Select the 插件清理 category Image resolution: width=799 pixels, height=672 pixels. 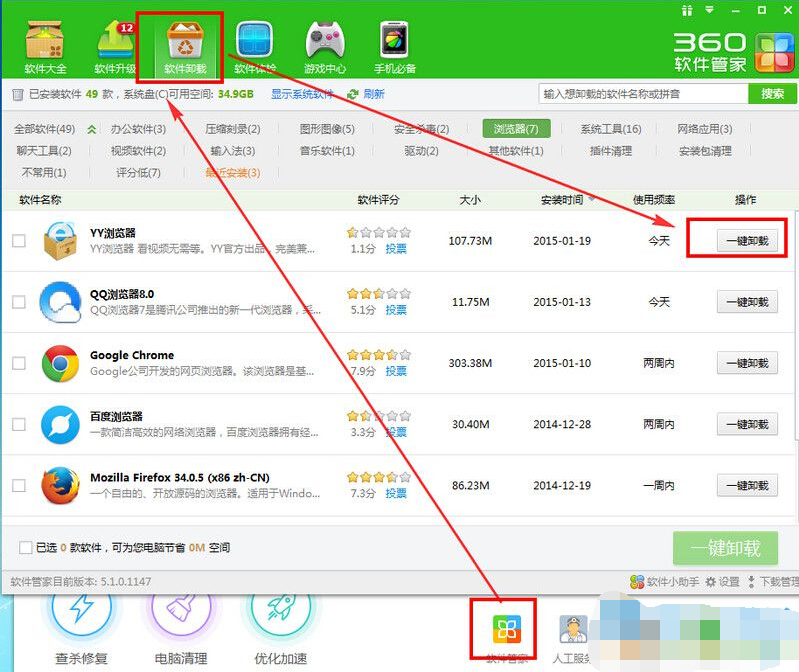pos(611,151)
